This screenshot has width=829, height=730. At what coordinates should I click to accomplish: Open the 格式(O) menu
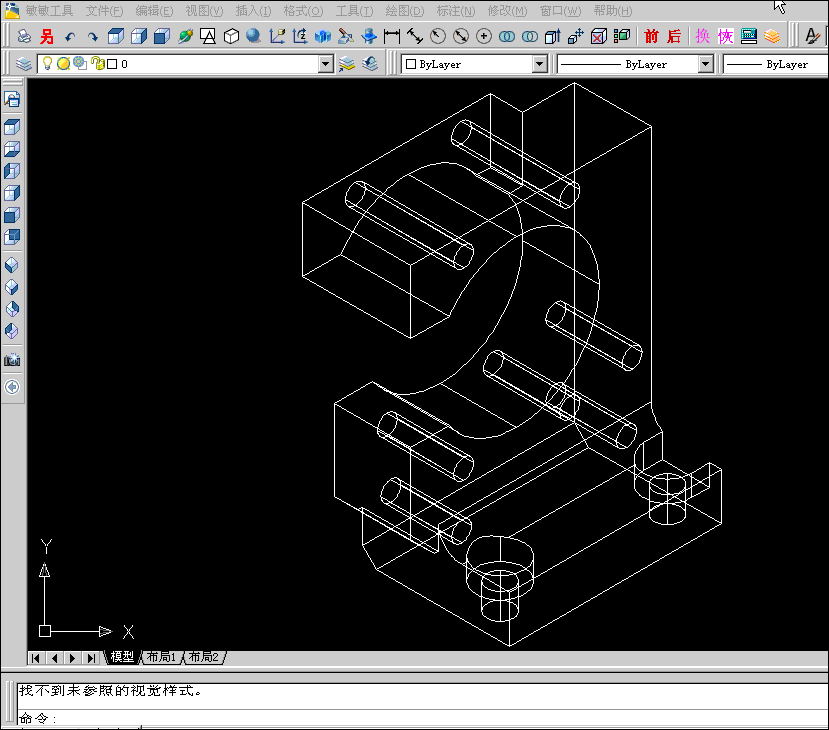point(303,11)
